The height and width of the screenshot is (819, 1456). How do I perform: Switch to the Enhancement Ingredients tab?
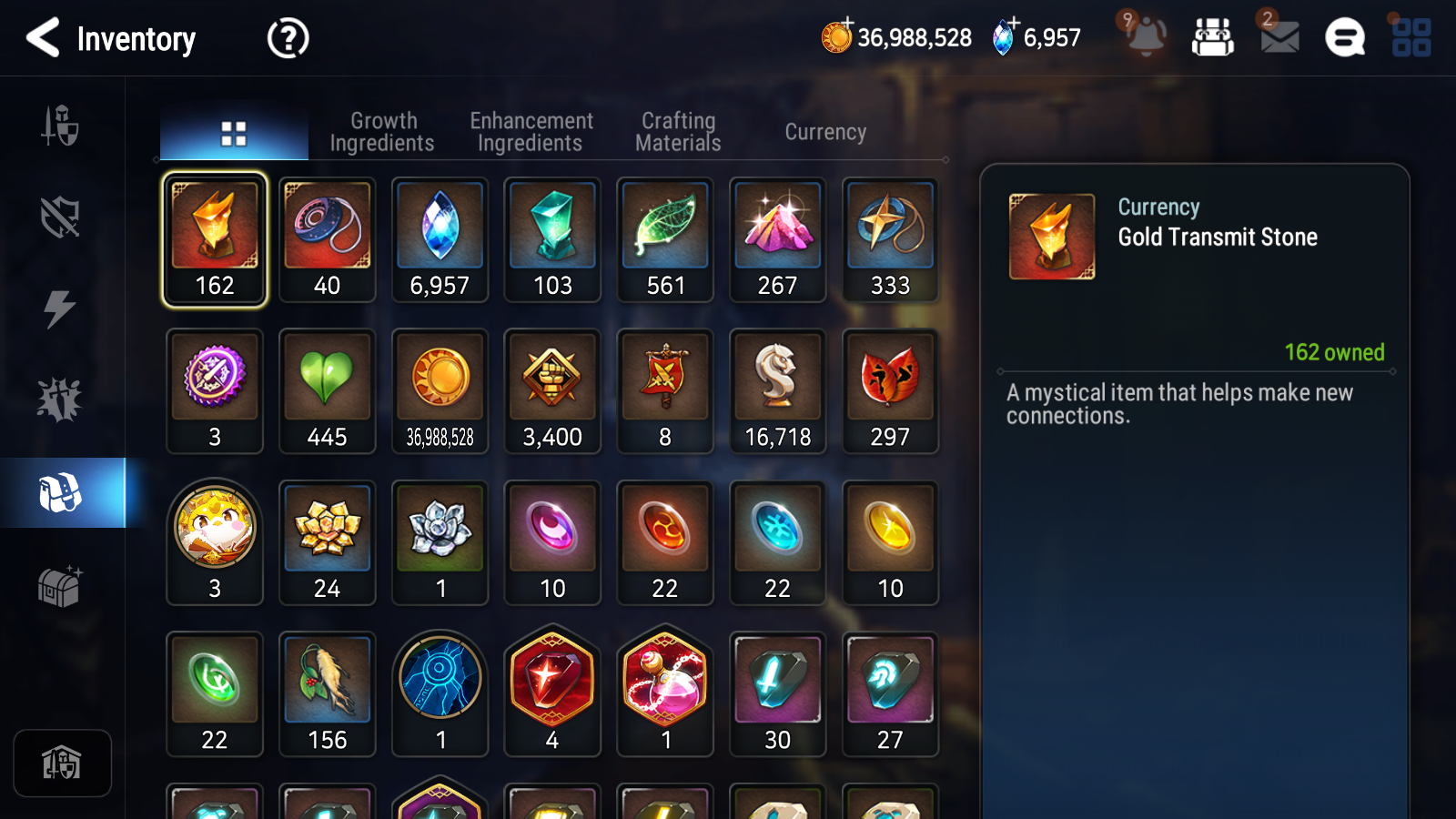point(531,132)
